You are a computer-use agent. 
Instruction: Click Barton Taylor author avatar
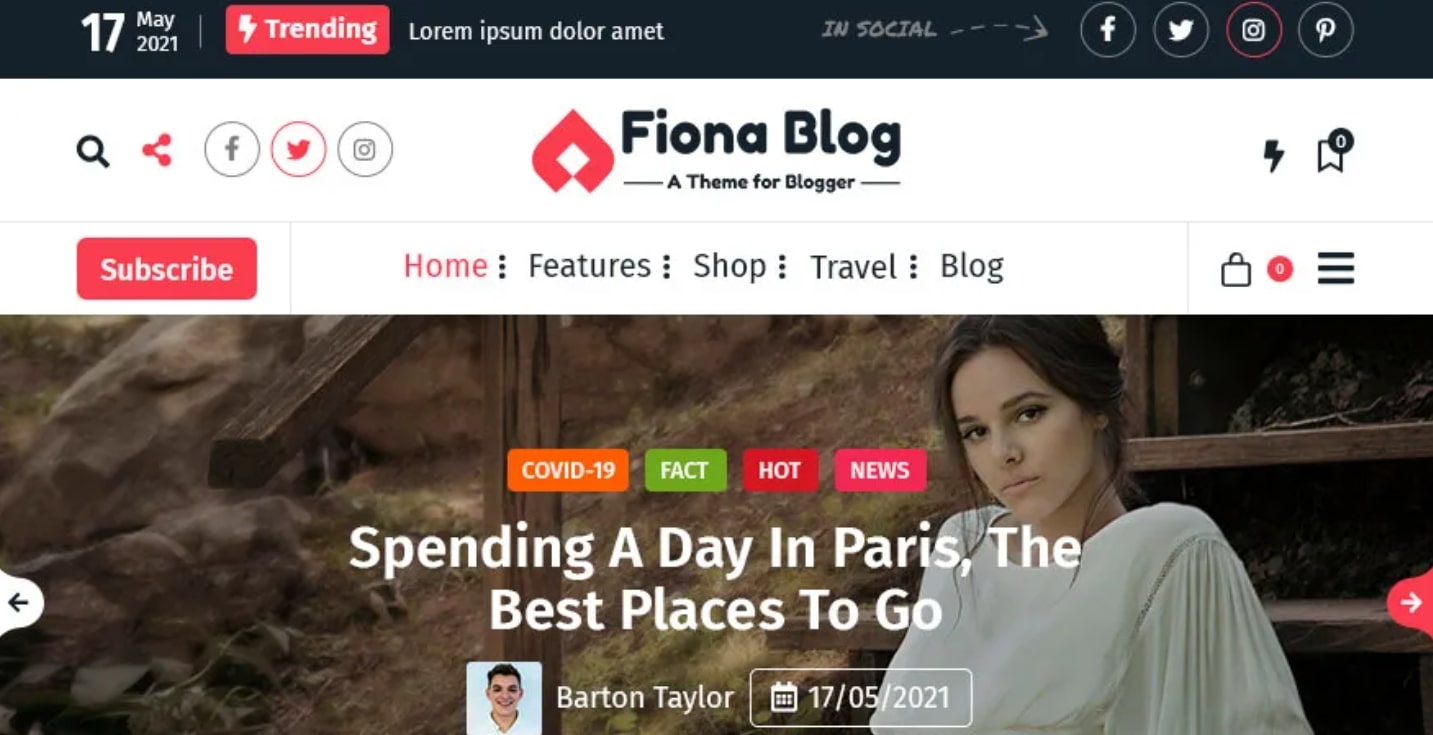point(504,698)
